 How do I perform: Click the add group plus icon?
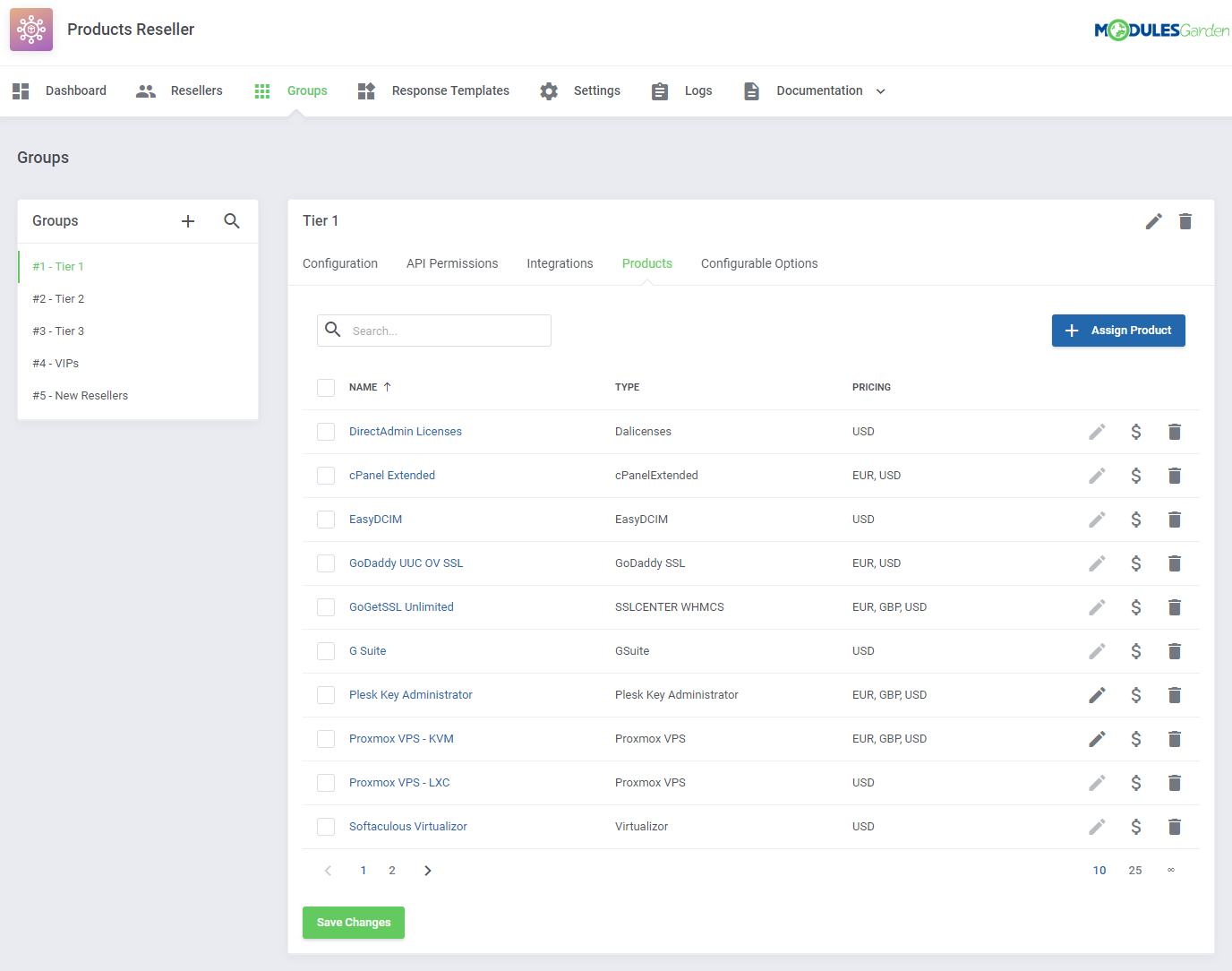188,221
